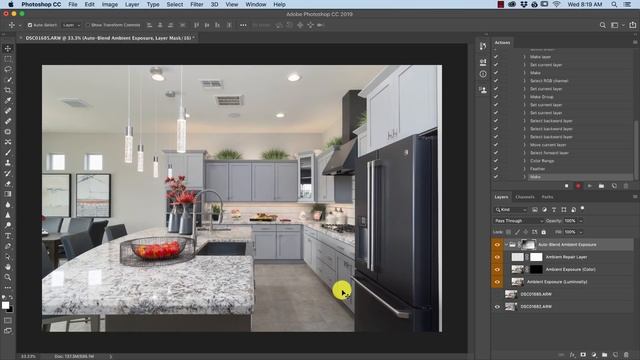Filter layers by pixel layer type
This screenshot has width=640, height=360.
535,210
